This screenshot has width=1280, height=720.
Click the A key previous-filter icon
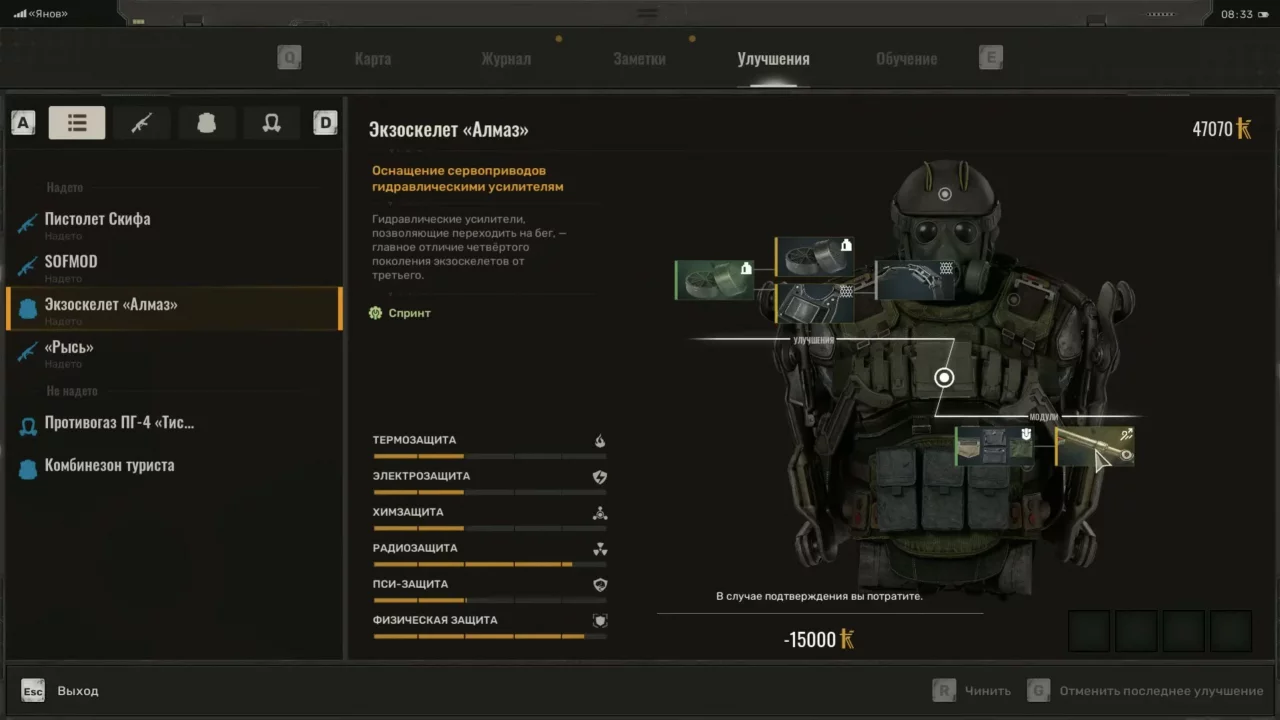tap(23, 123)
